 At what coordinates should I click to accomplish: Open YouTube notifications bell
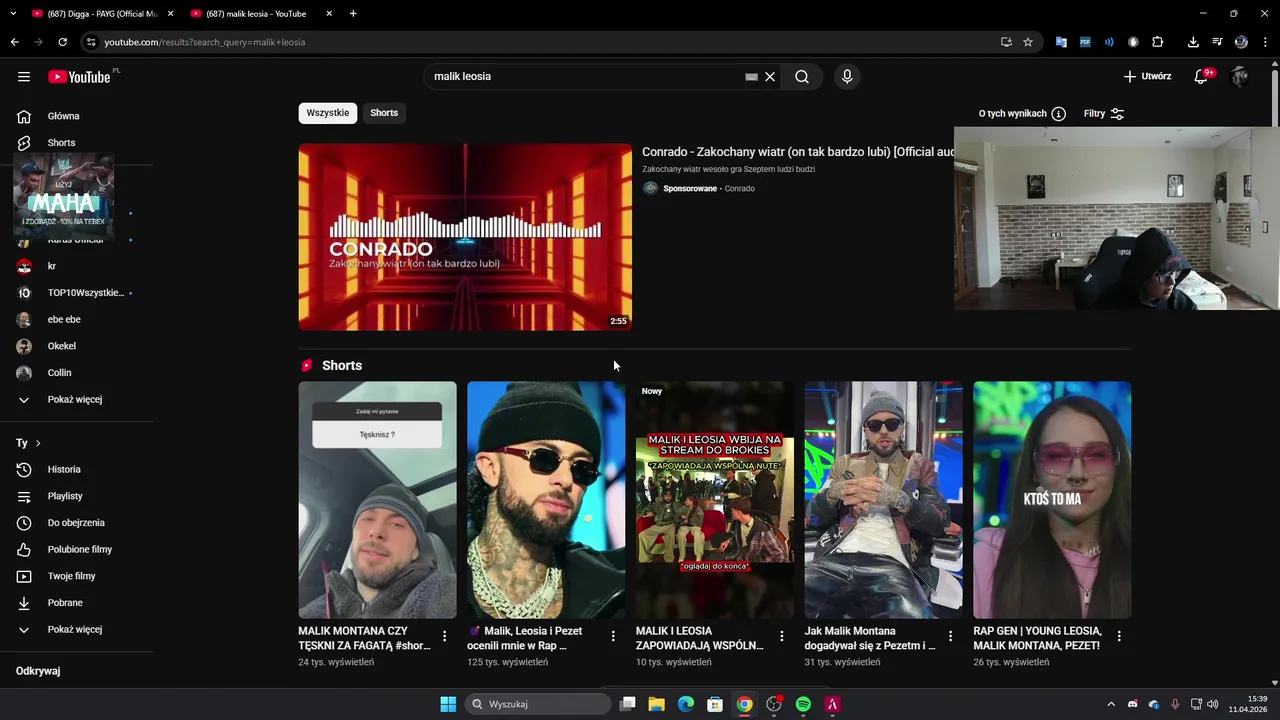(1202, 76)
